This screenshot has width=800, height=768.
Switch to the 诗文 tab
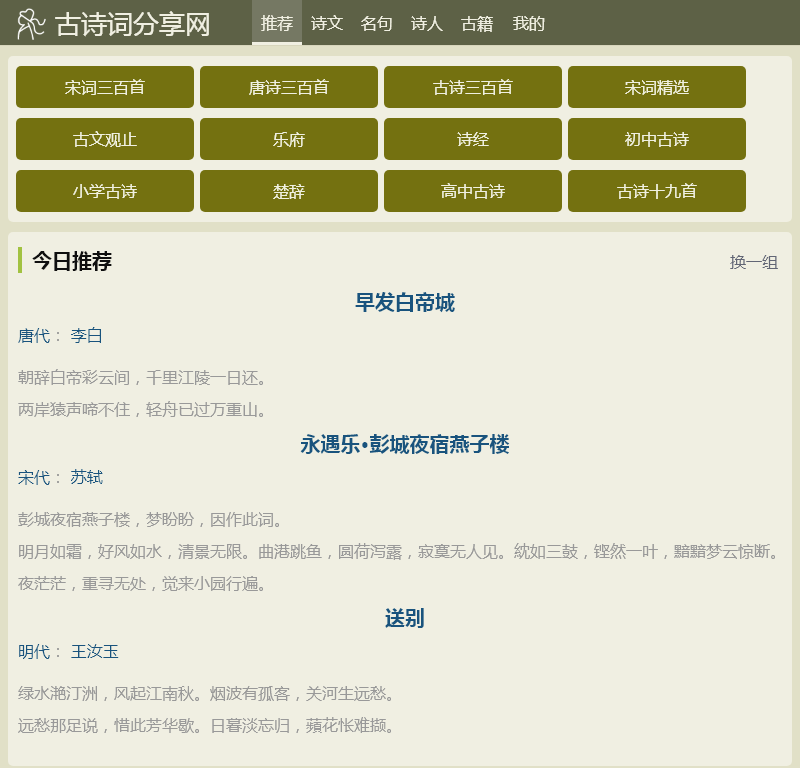click(327, 23)
